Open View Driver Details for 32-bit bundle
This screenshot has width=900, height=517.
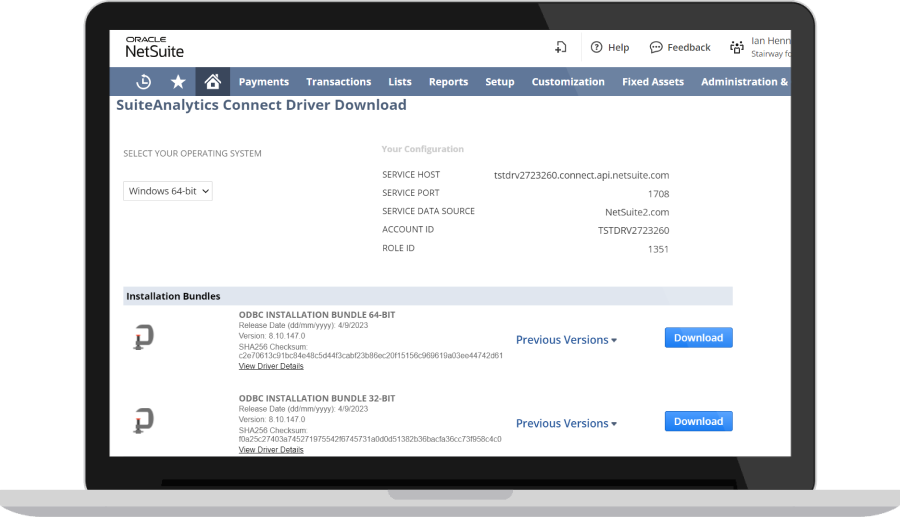[271, 450]
